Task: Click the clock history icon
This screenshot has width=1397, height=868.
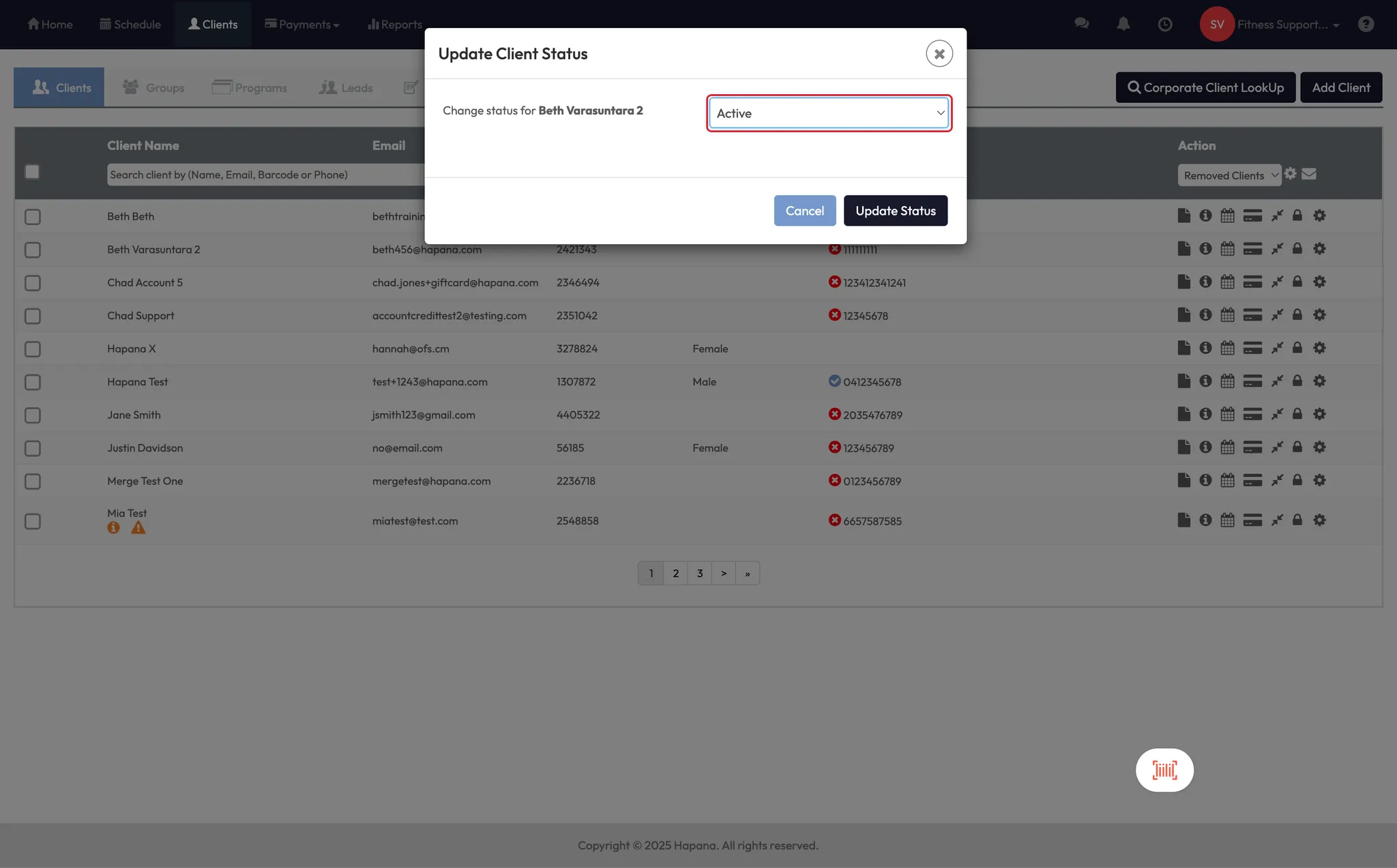Action: pos(1165,25)
